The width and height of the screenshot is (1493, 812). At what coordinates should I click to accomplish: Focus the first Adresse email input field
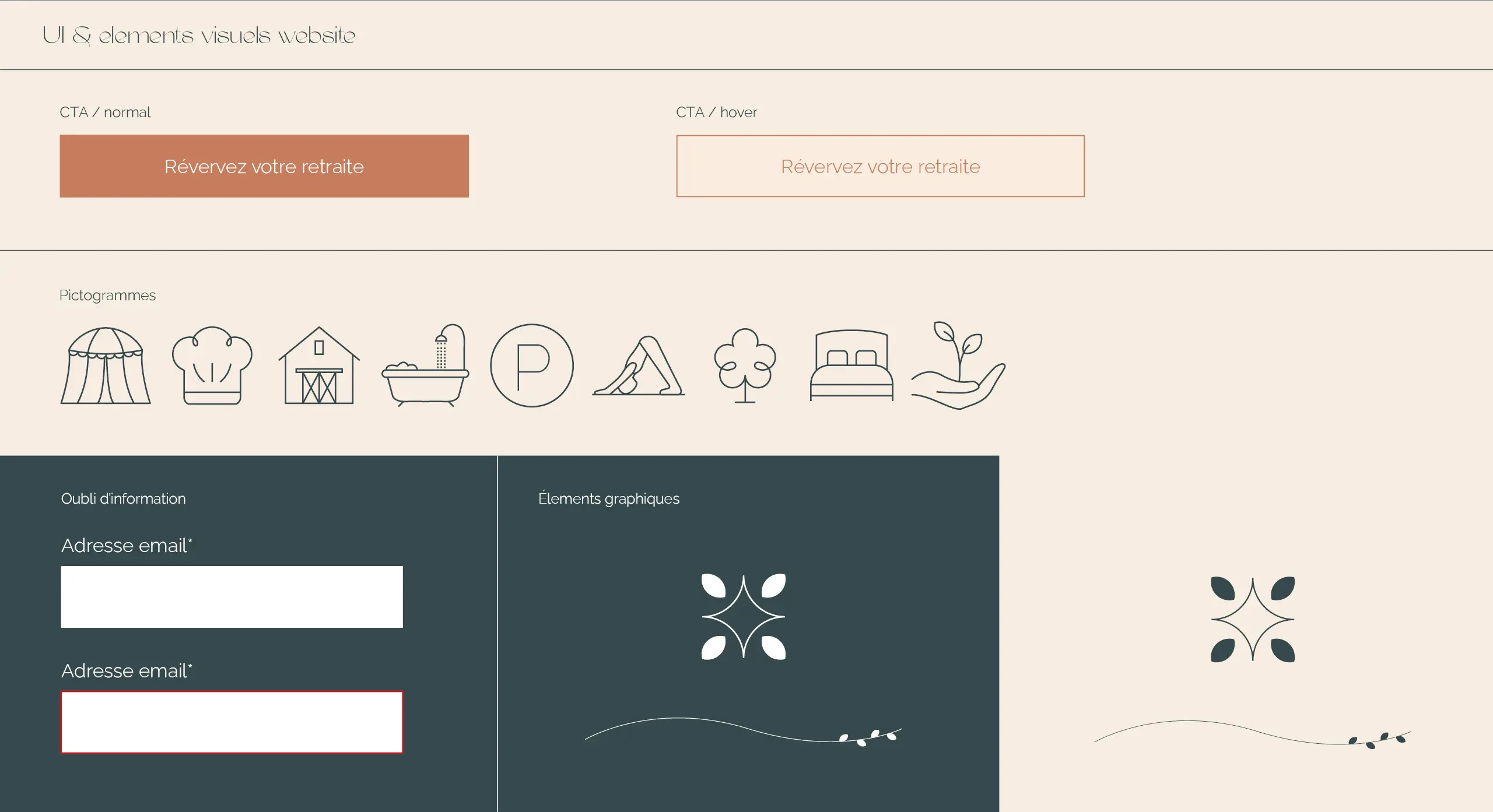(232, 597)
